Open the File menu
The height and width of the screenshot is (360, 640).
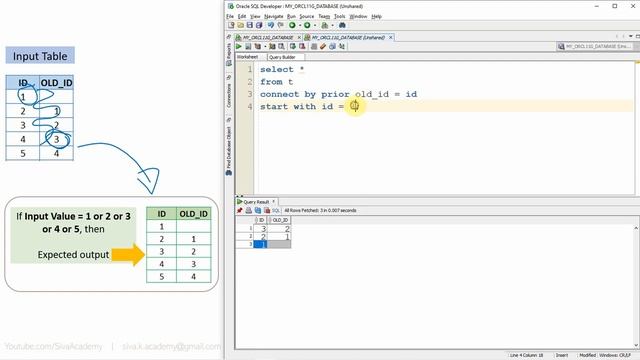230,16
